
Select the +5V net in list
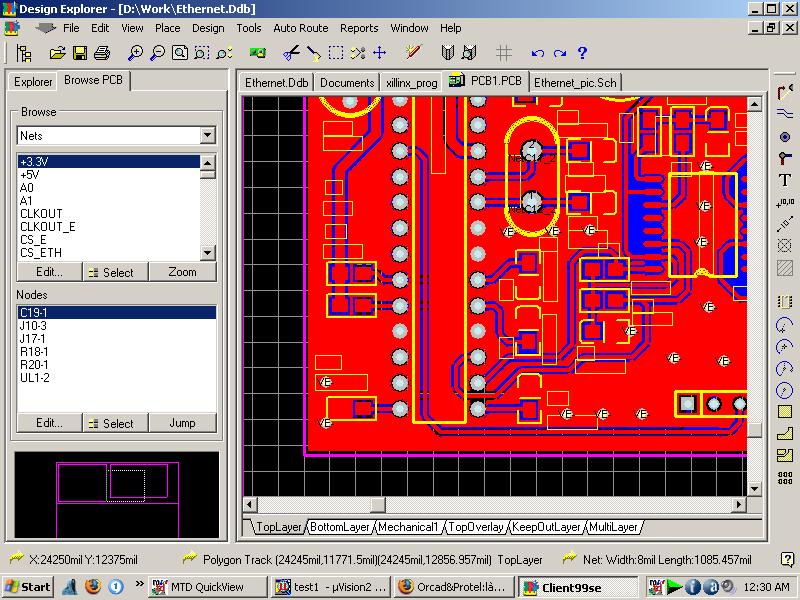(29, 174)
